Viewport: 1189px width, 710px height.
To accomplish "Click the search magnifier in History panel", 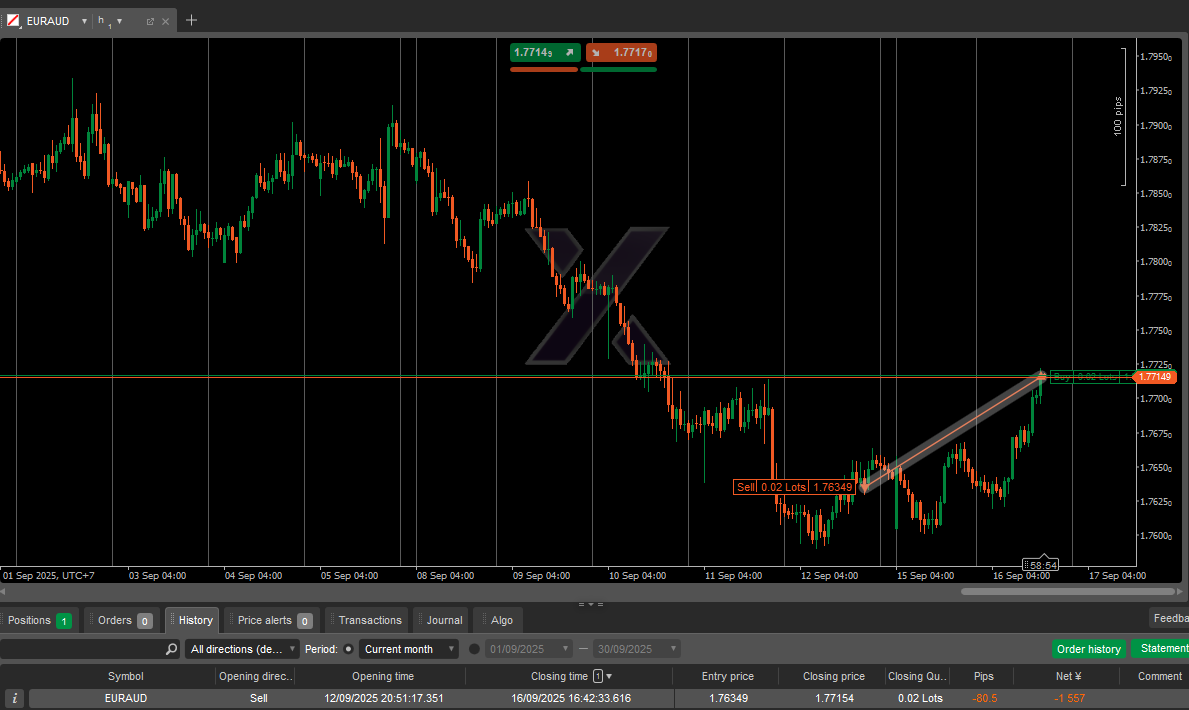I will click(171, 649).
